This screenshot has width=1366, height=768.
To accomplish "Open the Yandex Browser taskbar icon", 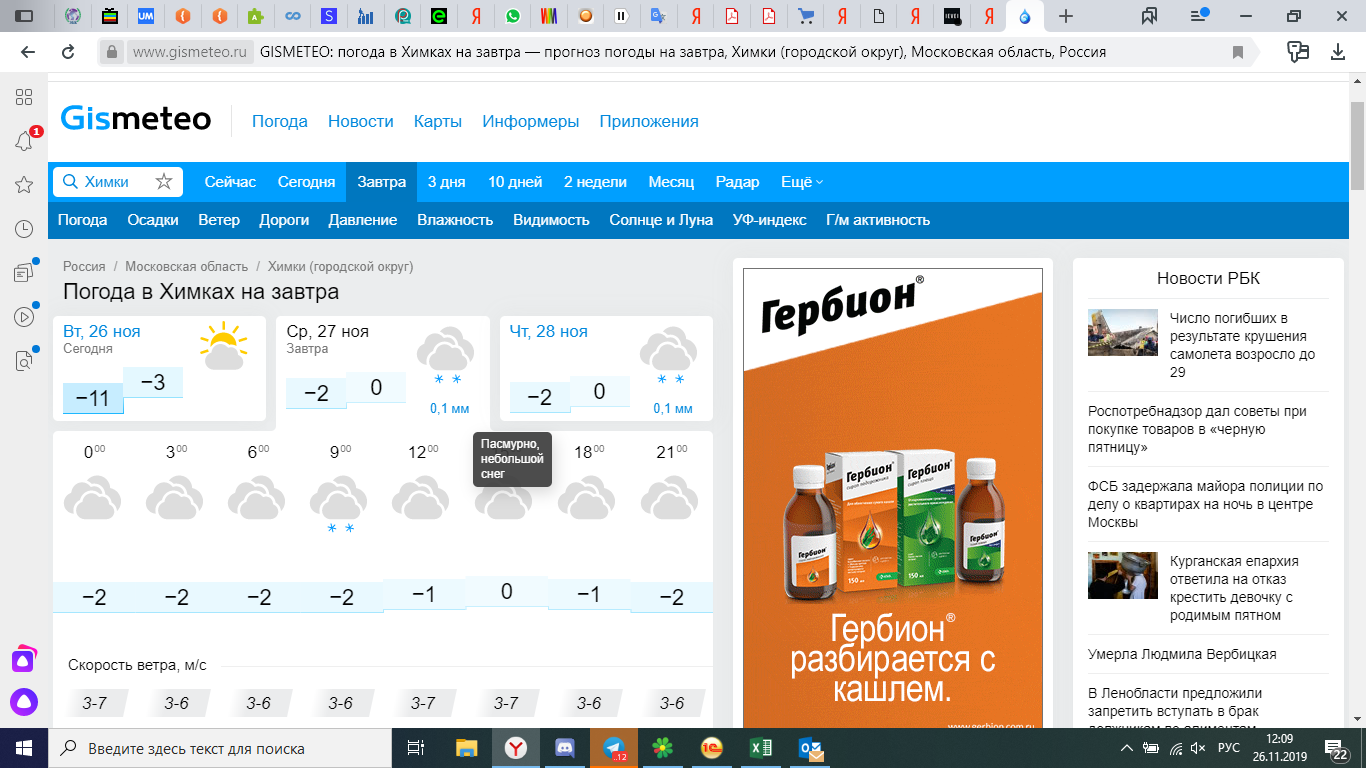I will [515, 747].
